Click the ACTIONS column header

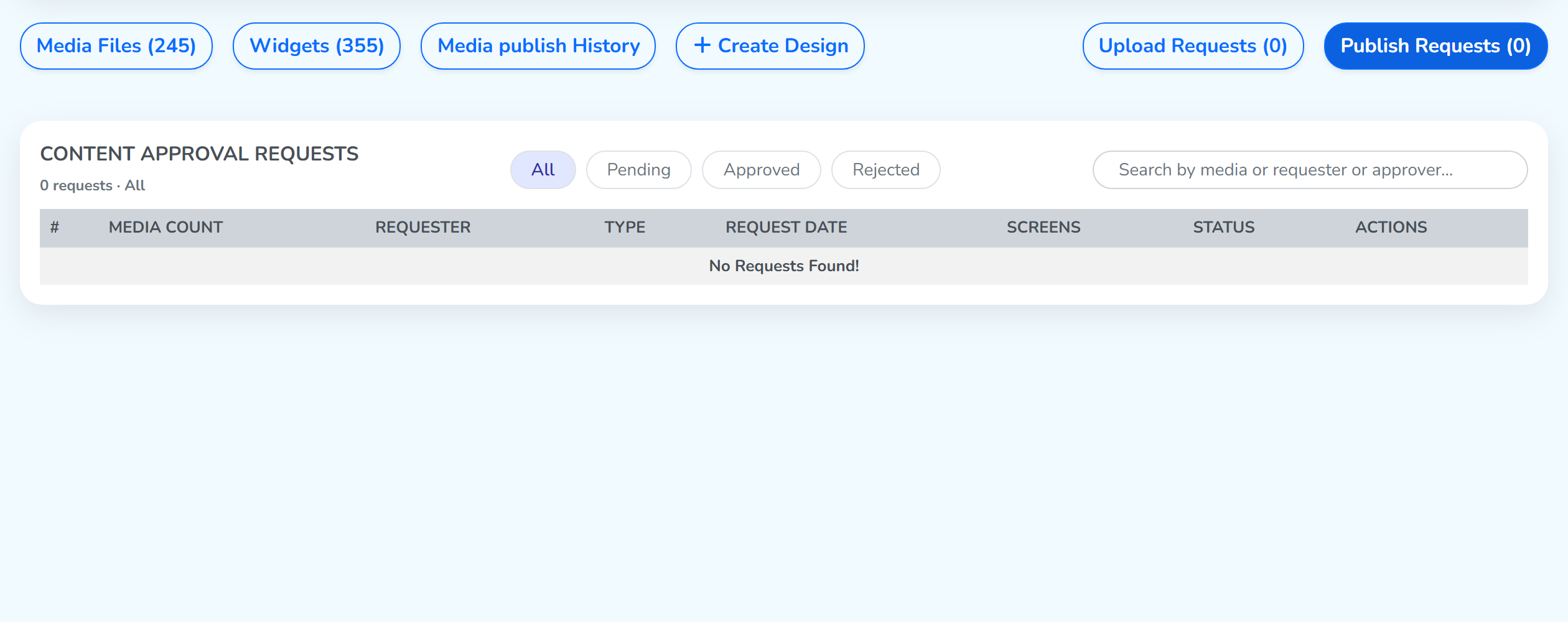point(1391,228)
